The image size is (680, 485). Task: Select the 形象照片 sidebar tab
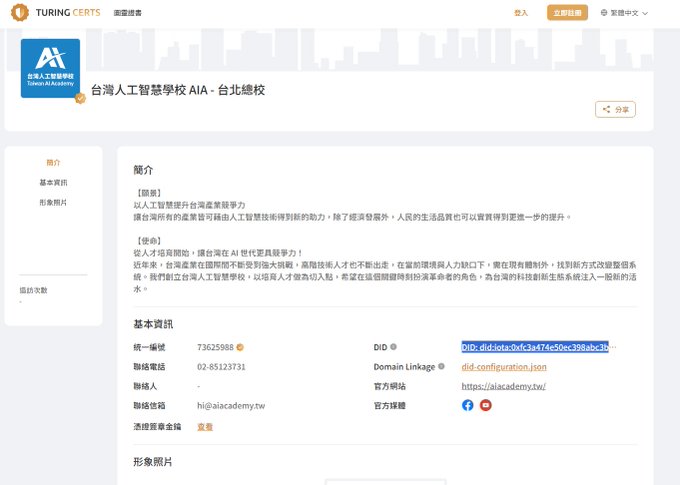pos(53,203)
